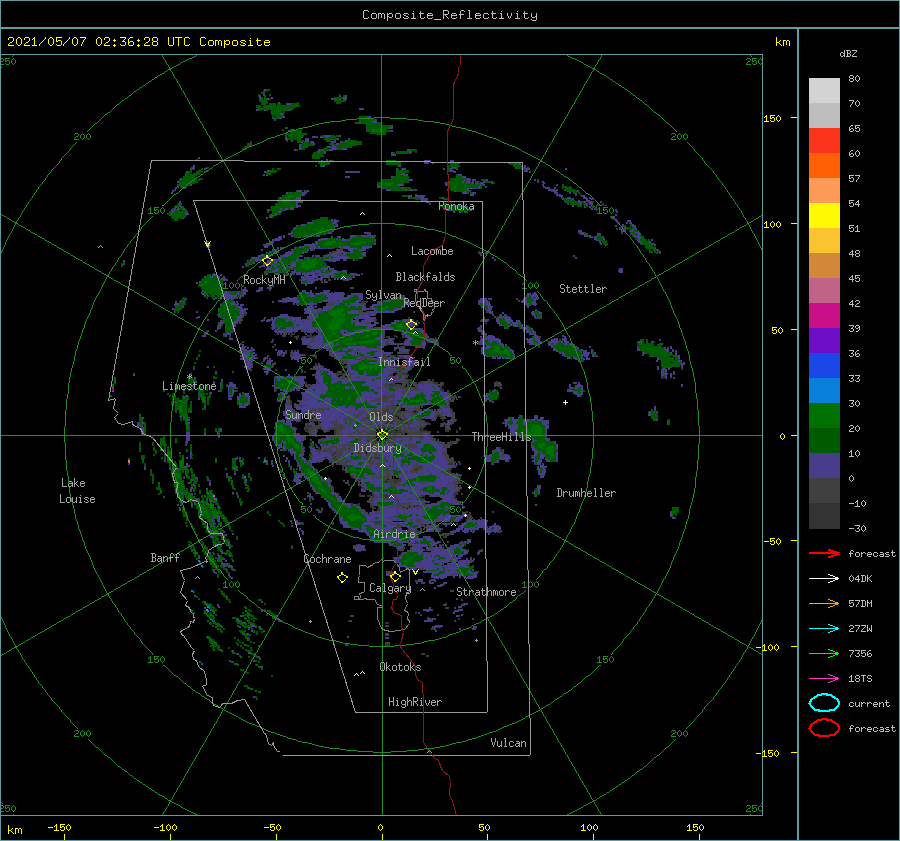Click the magenta 18TS arrow in legend
The image size is (900, 841).
(x=824, y=679)
